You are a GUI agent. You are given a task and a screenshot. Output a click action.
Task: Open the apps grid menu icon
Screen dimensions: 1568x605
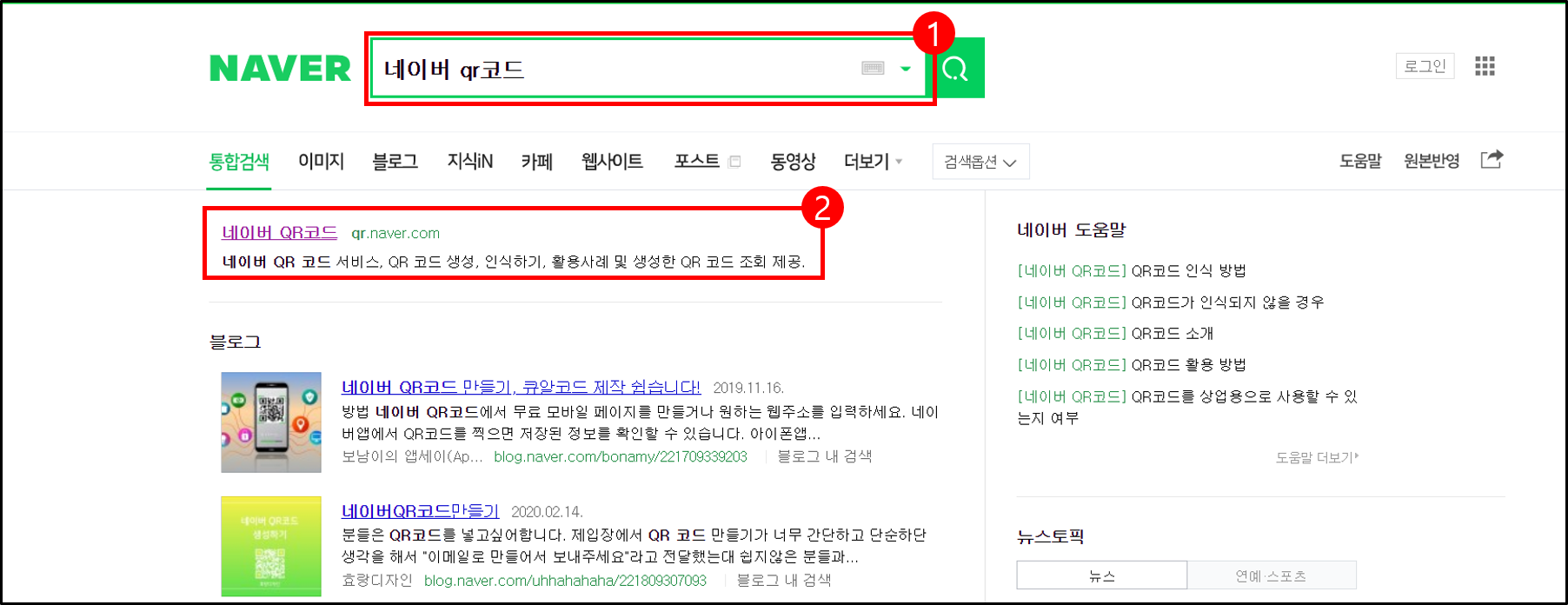click(x=1485, y=66)
